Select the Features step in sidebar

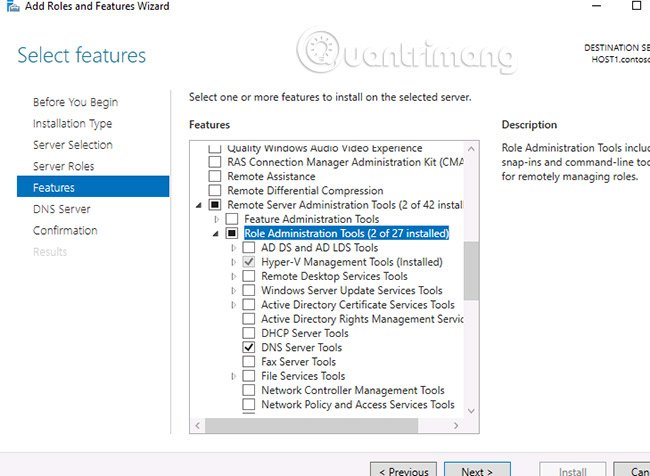point(93,187)
